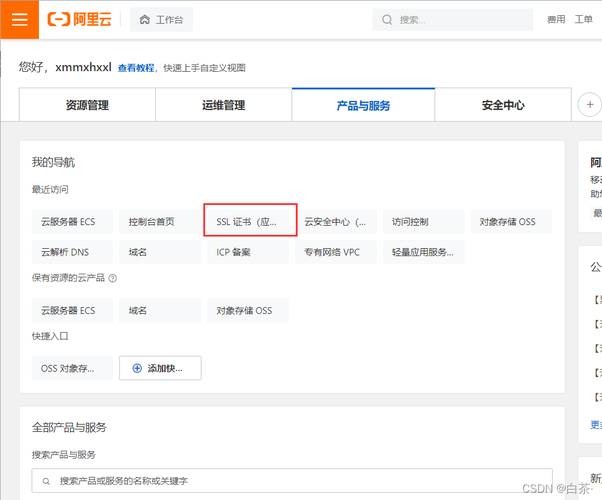
Task: Click the home icon beside 工作台
Action: (145, 20)
